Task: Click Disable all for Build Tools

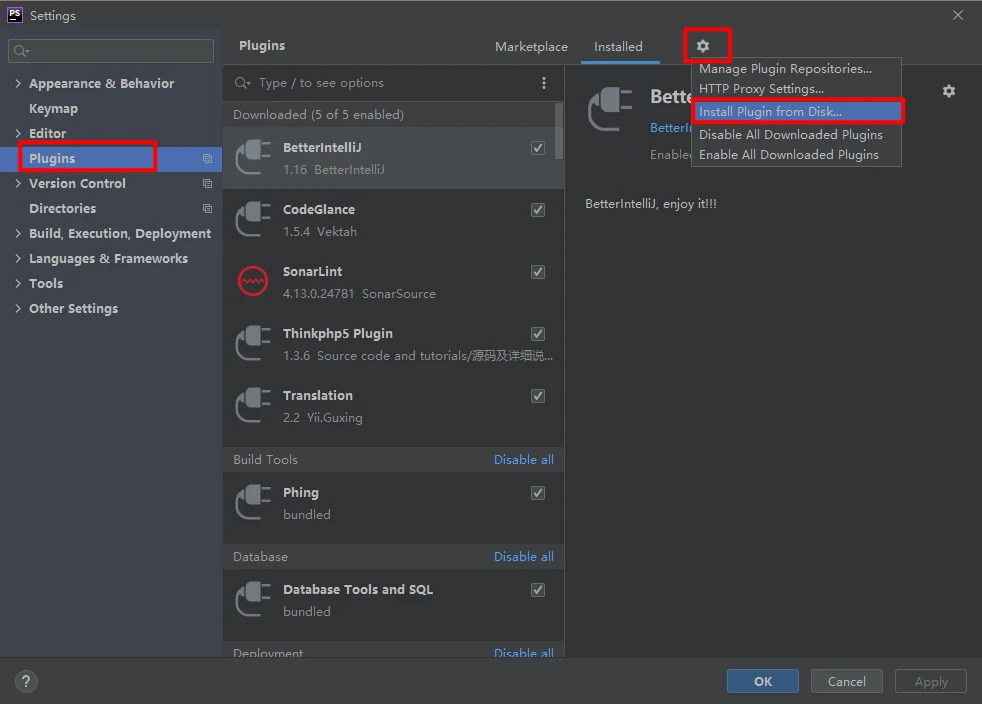Action: (x=523, y=460)
